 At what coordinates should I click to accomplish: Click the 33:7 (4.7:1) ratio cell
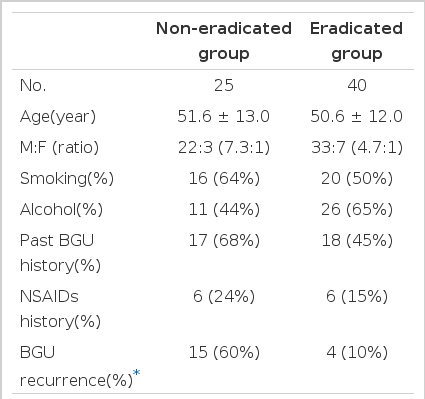(357, 147)
